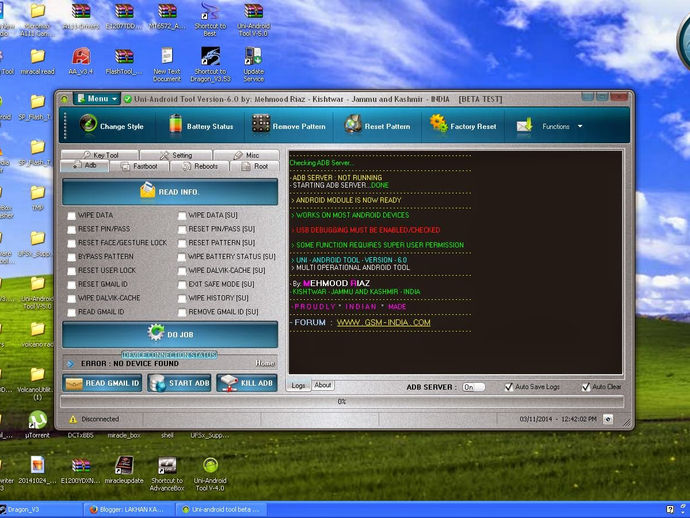Toggle the ADB SERVER On switch
The height and width of the screenshot is (518, 690).
tap(473, 387)
